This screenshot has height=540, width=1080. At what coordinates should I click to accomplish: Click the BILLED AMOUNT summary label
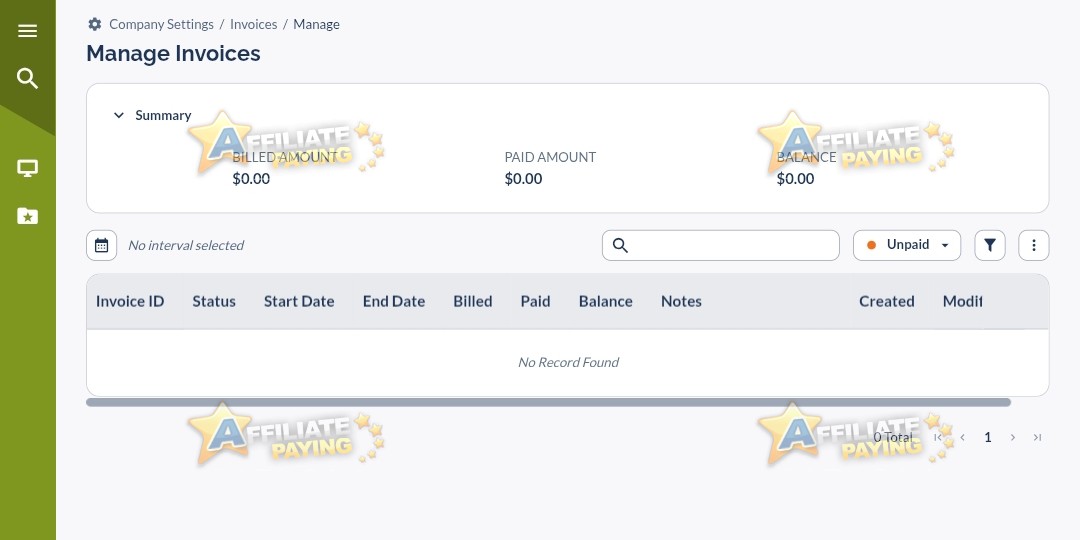click(284, 157)
